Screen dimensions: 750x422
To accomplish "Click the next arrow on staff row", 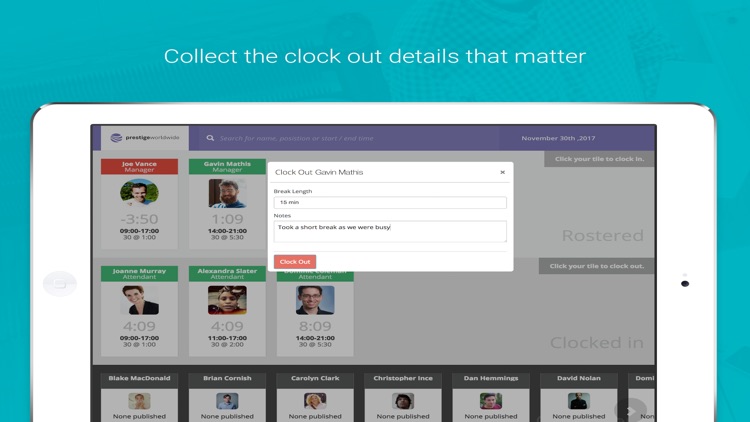I will 631,411.
